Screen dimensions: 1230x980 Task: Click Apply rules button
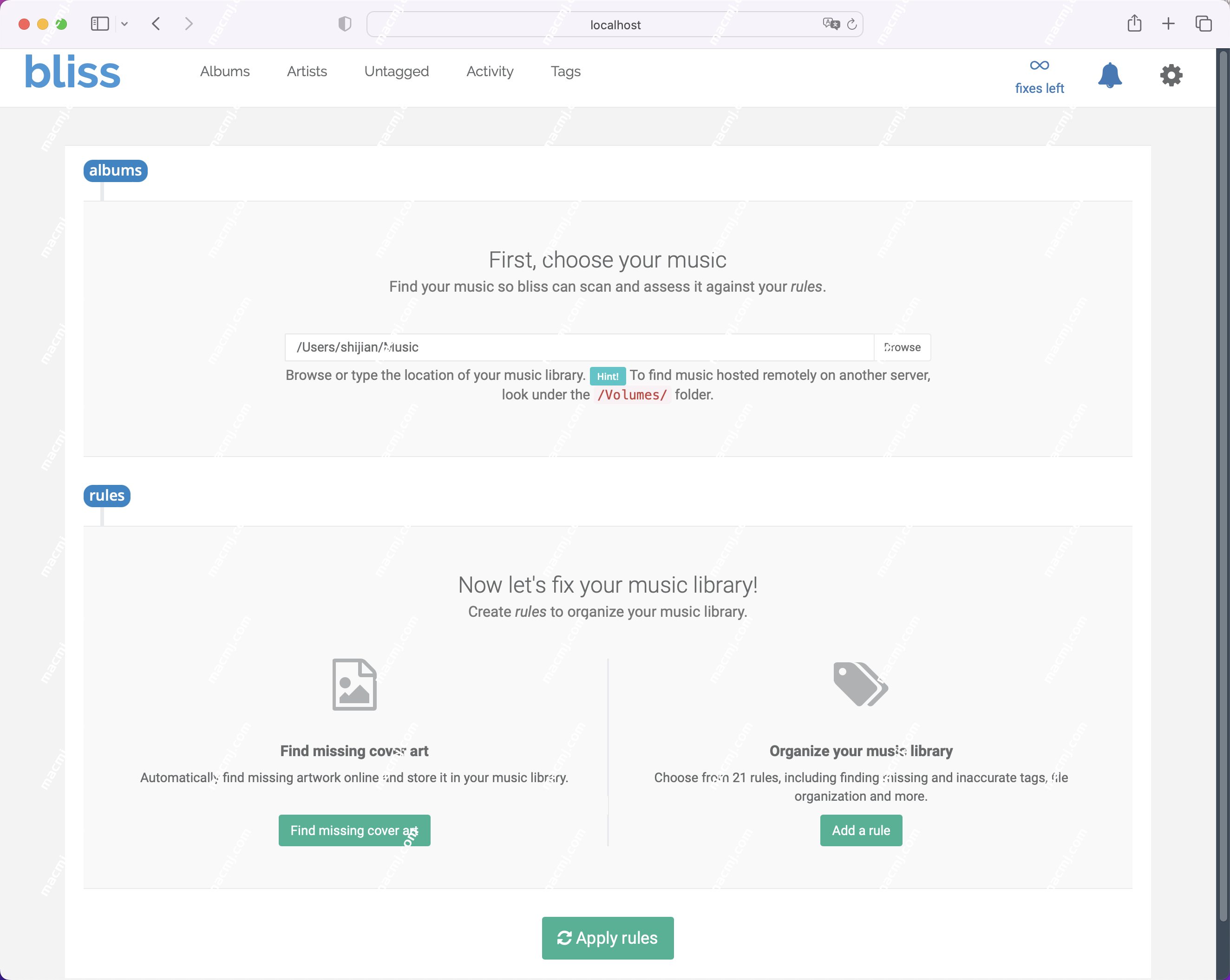pyautogui.click(x=607, y=937)
